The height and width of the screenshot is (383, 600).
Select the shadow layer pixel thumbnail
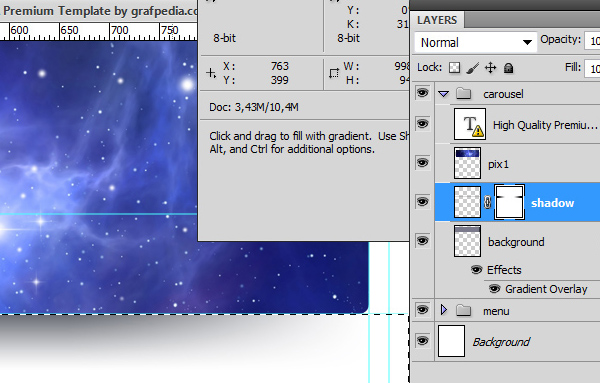point(467,202)
